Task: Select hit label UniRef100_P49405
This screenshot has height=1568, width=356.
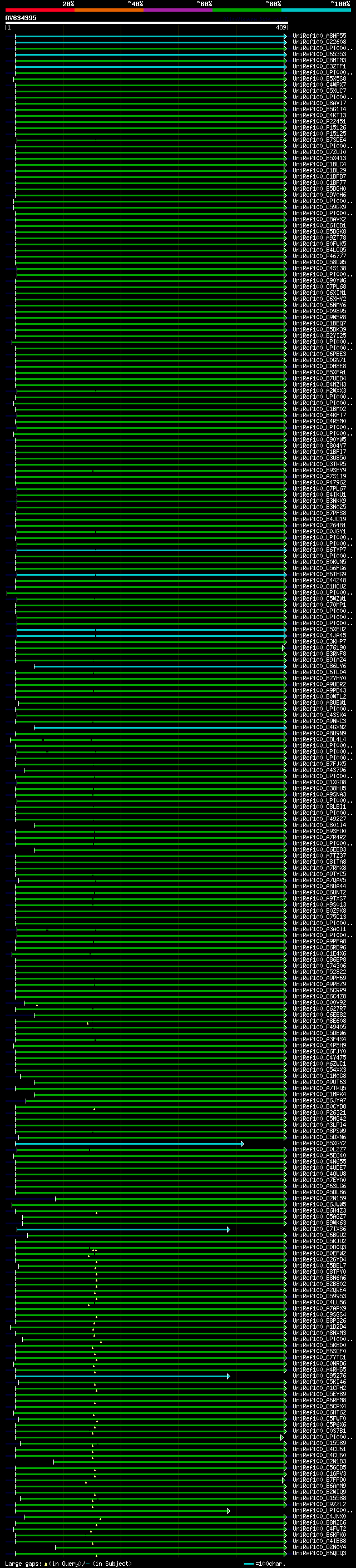Action: click(319, 1027)
